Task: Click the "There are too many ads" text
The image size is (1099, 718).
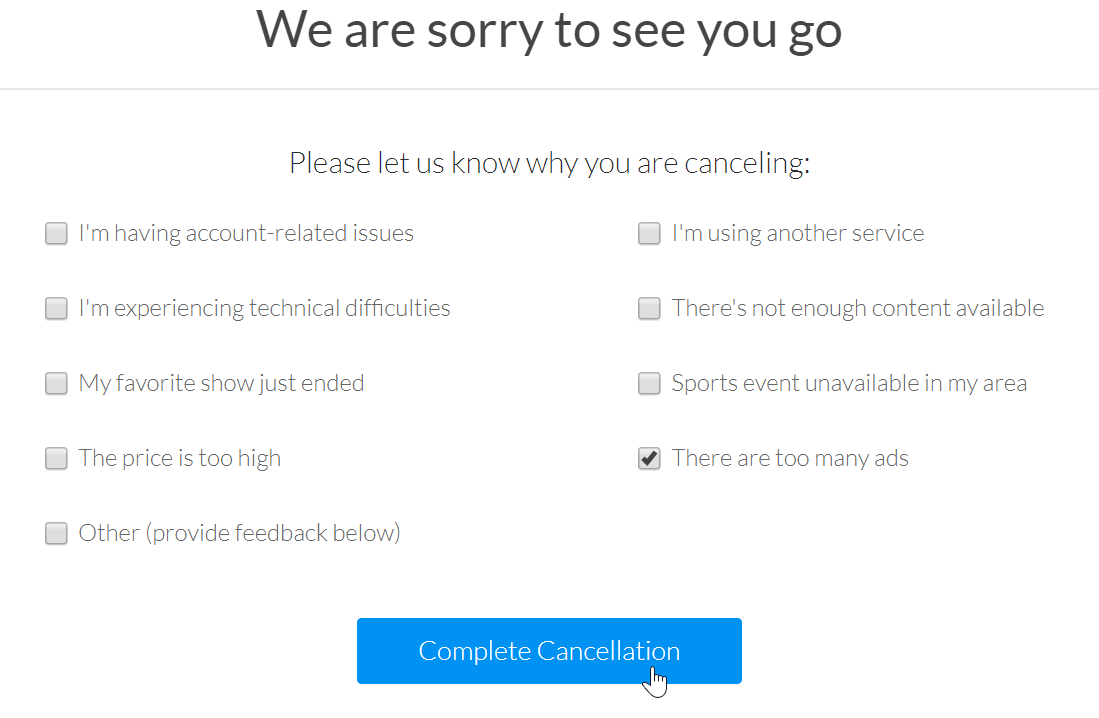Action: (x=790, y=458)
